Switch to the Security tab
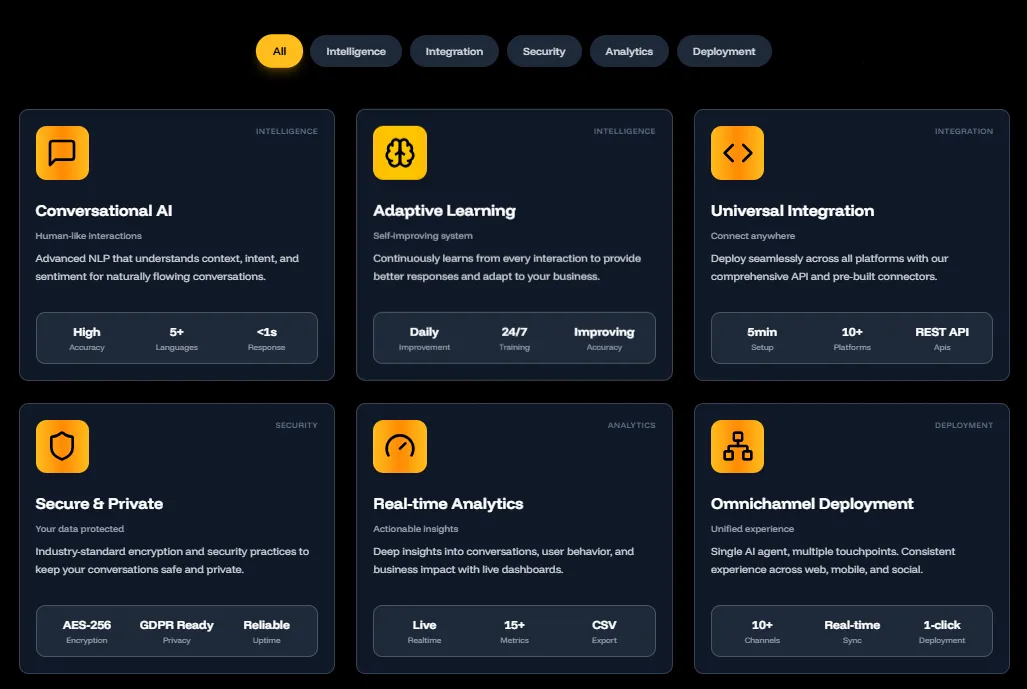The image size is (1027, 689). pyautogui.click(x=544, y=50)
